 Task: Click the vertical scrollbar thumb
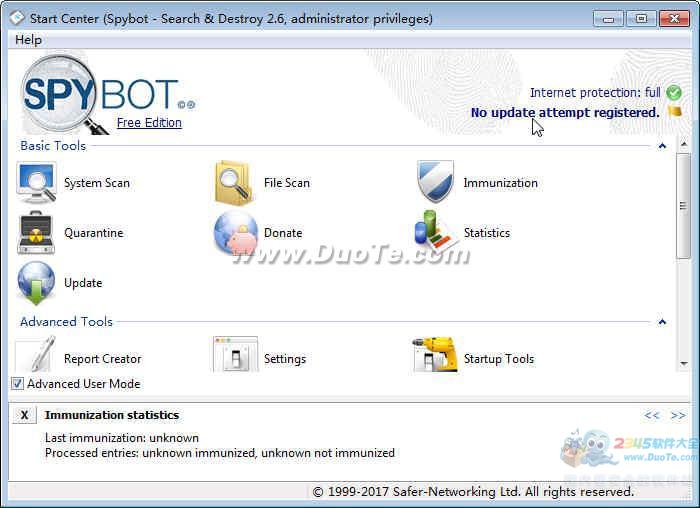[683, 205]
